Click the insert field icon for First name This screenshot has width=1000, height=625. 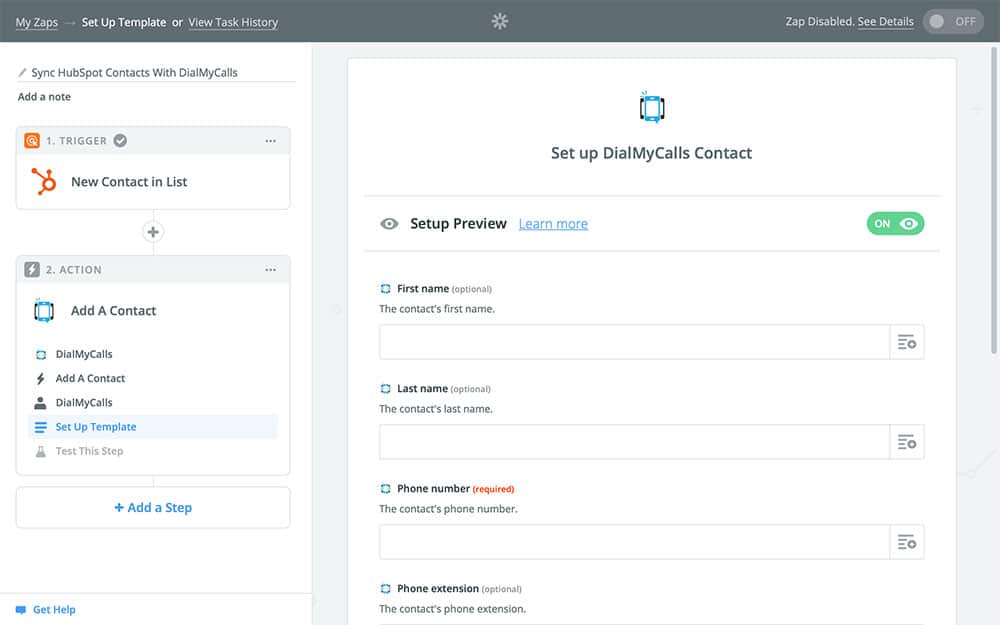tap(907, 342)
